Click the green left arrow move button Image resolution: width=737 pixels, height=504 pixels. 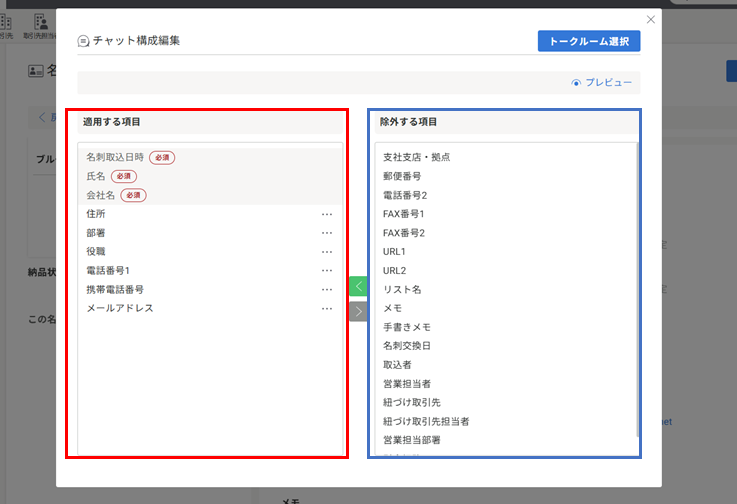(359, 286)
